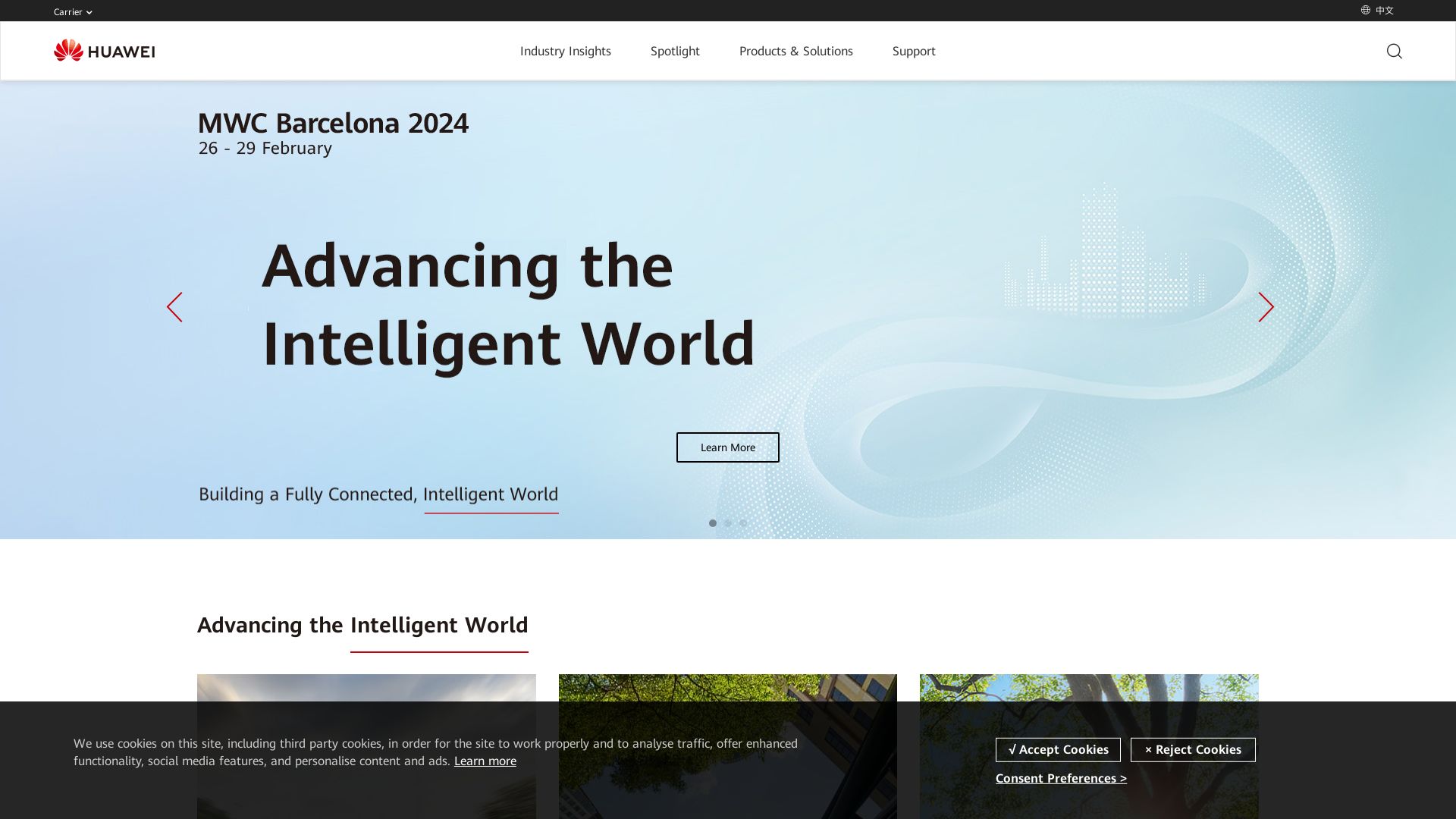Click the cookie Learn more link

pyautogui.click(x=485, y=761)
